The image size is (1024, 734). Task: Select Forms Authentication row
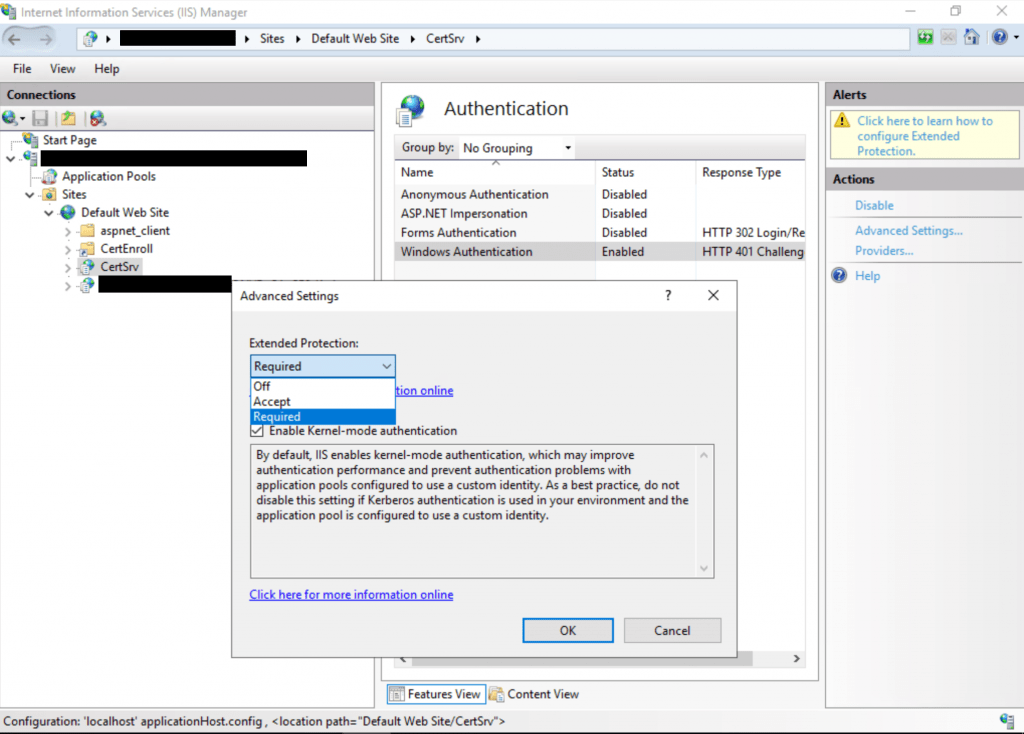(x=599, y=232)
